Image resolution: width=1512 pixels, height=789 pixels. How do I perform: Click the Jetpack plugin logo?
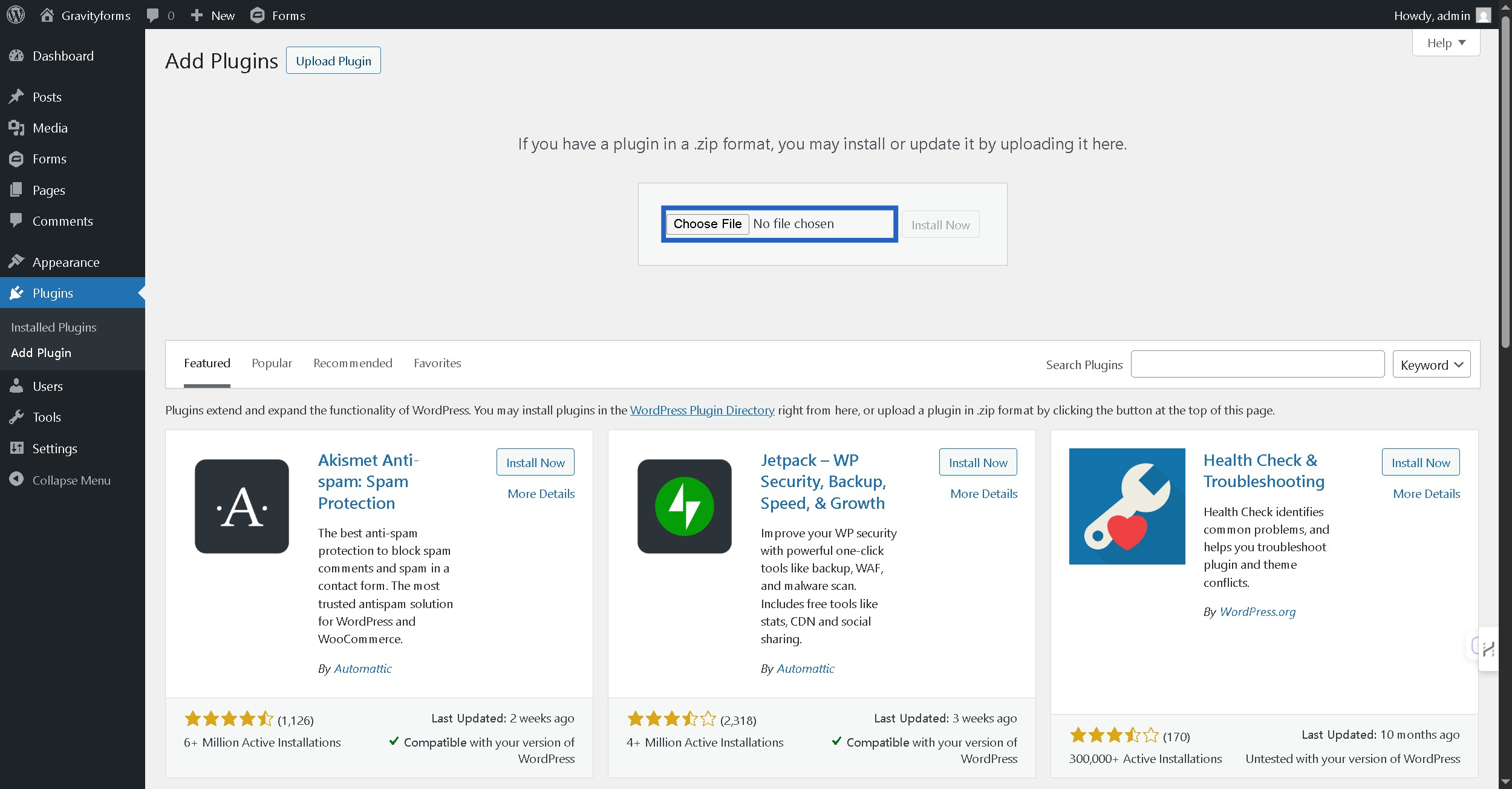685,506
